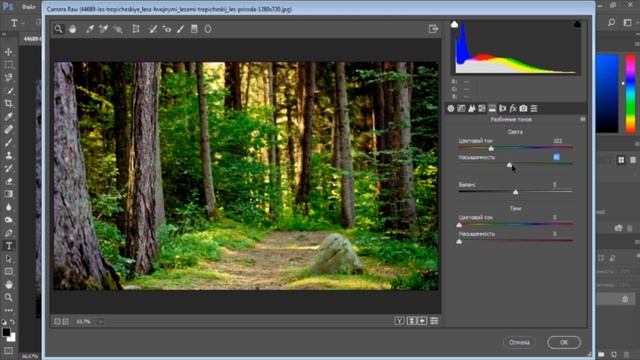
Task: Pick the White Balance eyedropper in Camera Raw
Action: tap(89, 29)
